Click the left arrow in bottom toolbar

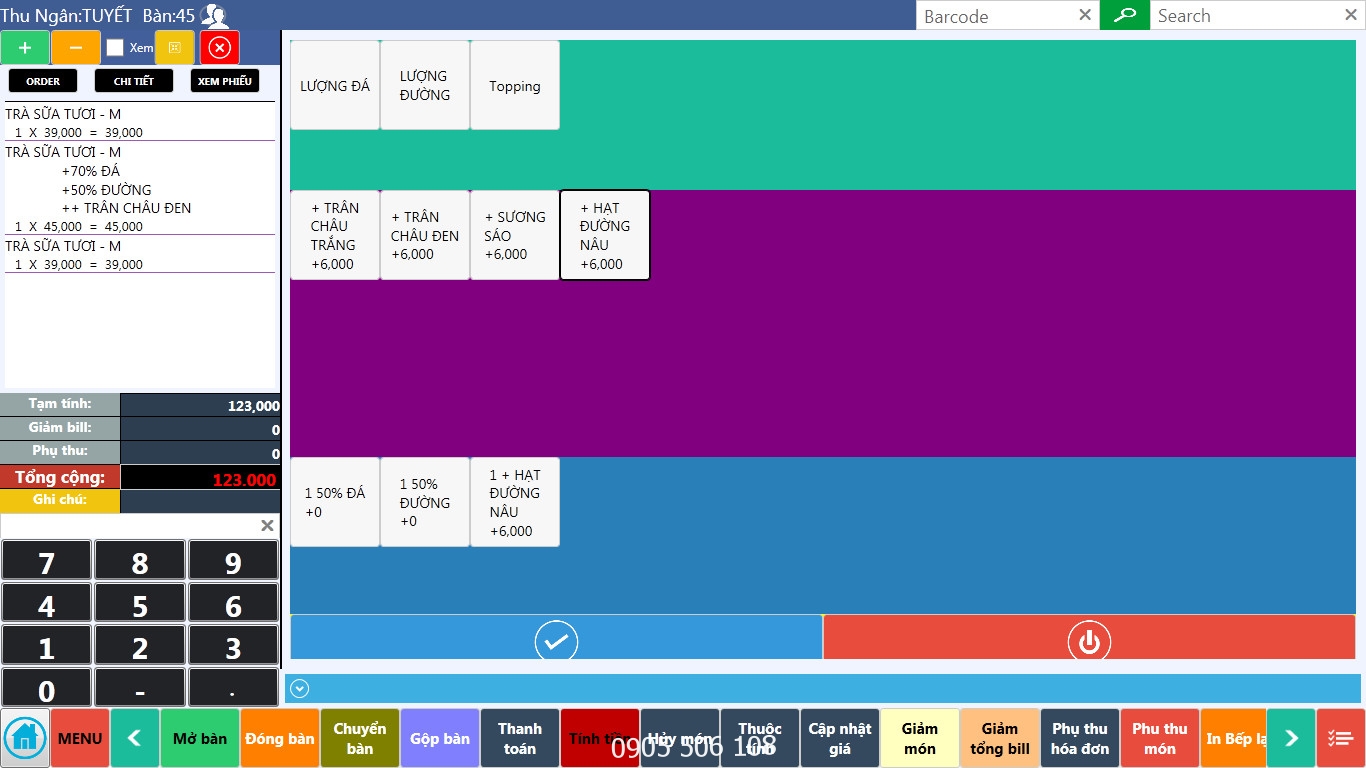[x=135, y=738]
